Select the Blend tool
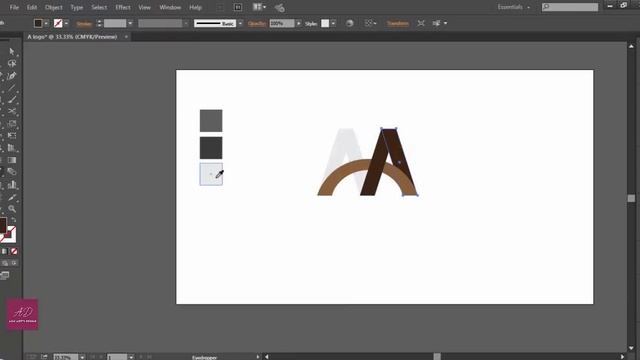Image resolution: width=640 pixels, height=360 pixels. click(x=12, y=172)
